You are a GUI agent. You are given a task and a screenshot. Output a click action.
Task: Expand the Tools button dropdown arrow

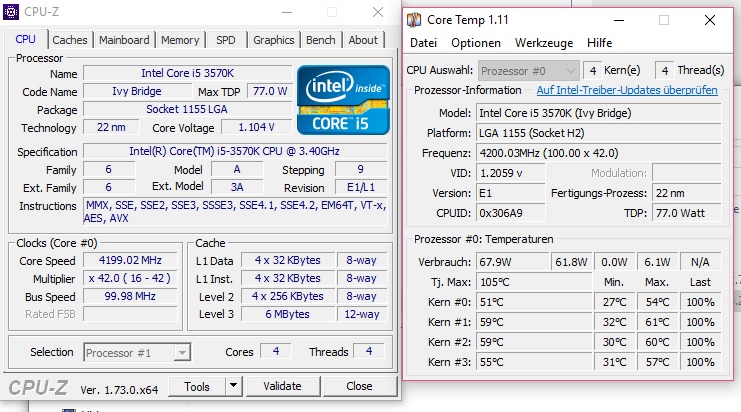coord(233,386)
